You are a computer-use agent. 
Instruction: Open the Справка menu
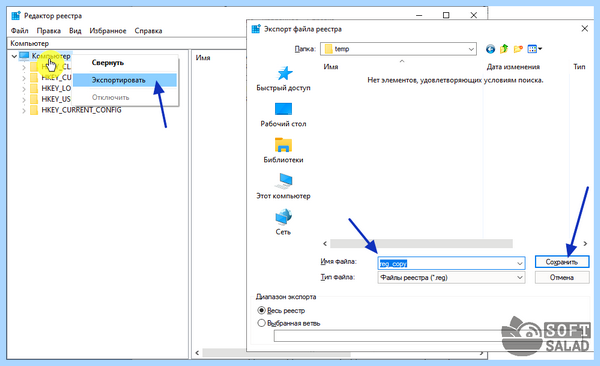pos(148,31)
